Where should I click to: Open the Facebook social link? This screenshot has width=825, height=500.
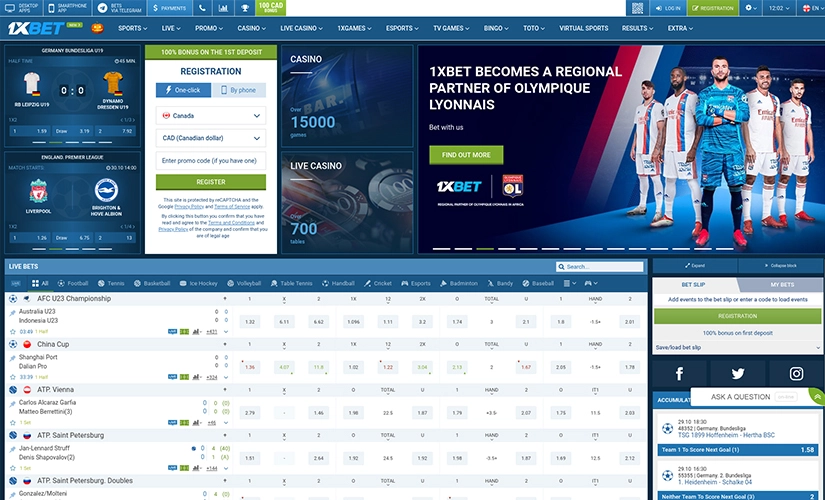click(679, 374)
